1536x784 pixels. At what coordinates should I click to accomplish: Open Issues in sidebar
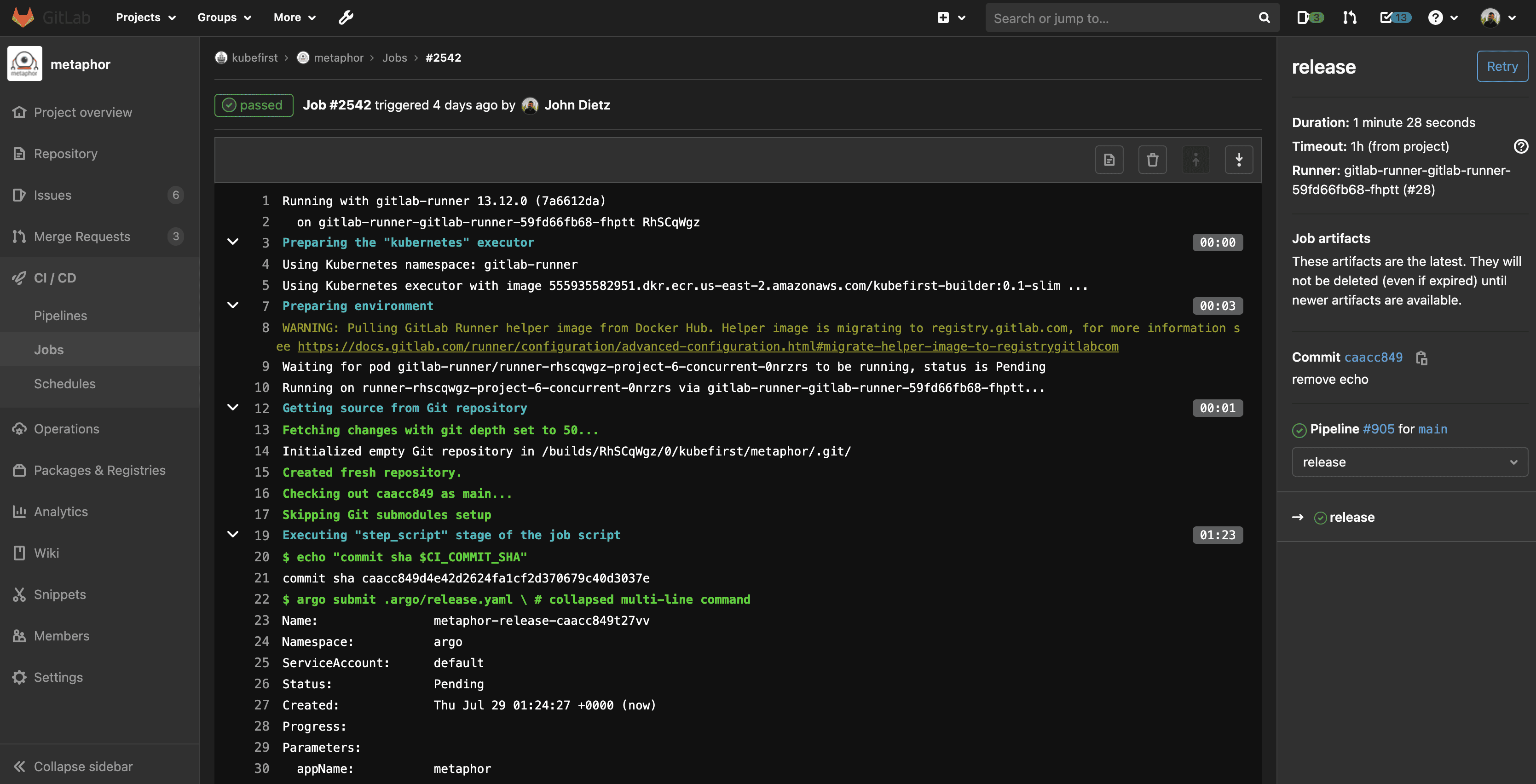(x=99, y=195)
